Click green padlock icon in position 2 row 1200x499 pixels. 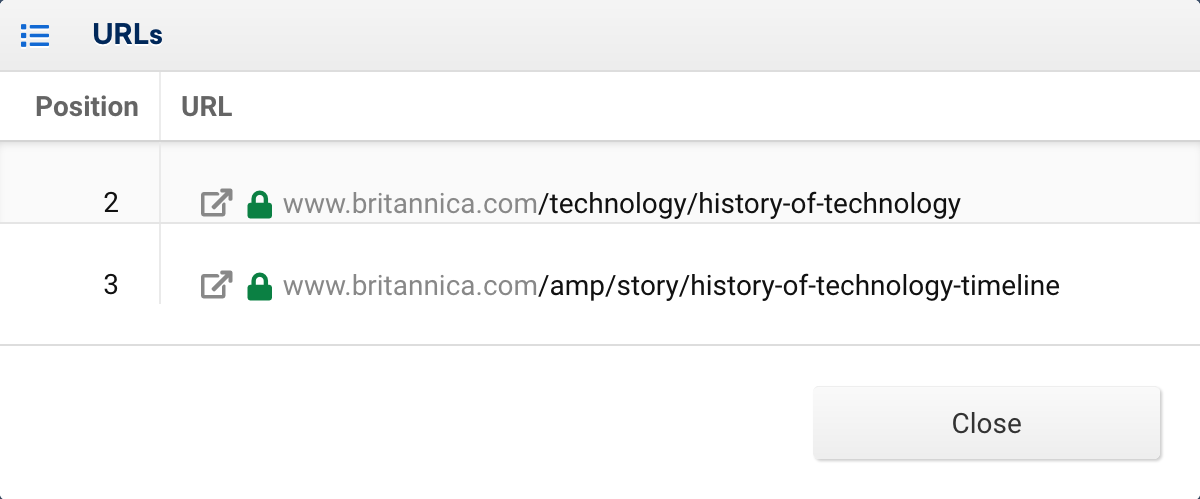pyautogui.click(x=260, y=204)
